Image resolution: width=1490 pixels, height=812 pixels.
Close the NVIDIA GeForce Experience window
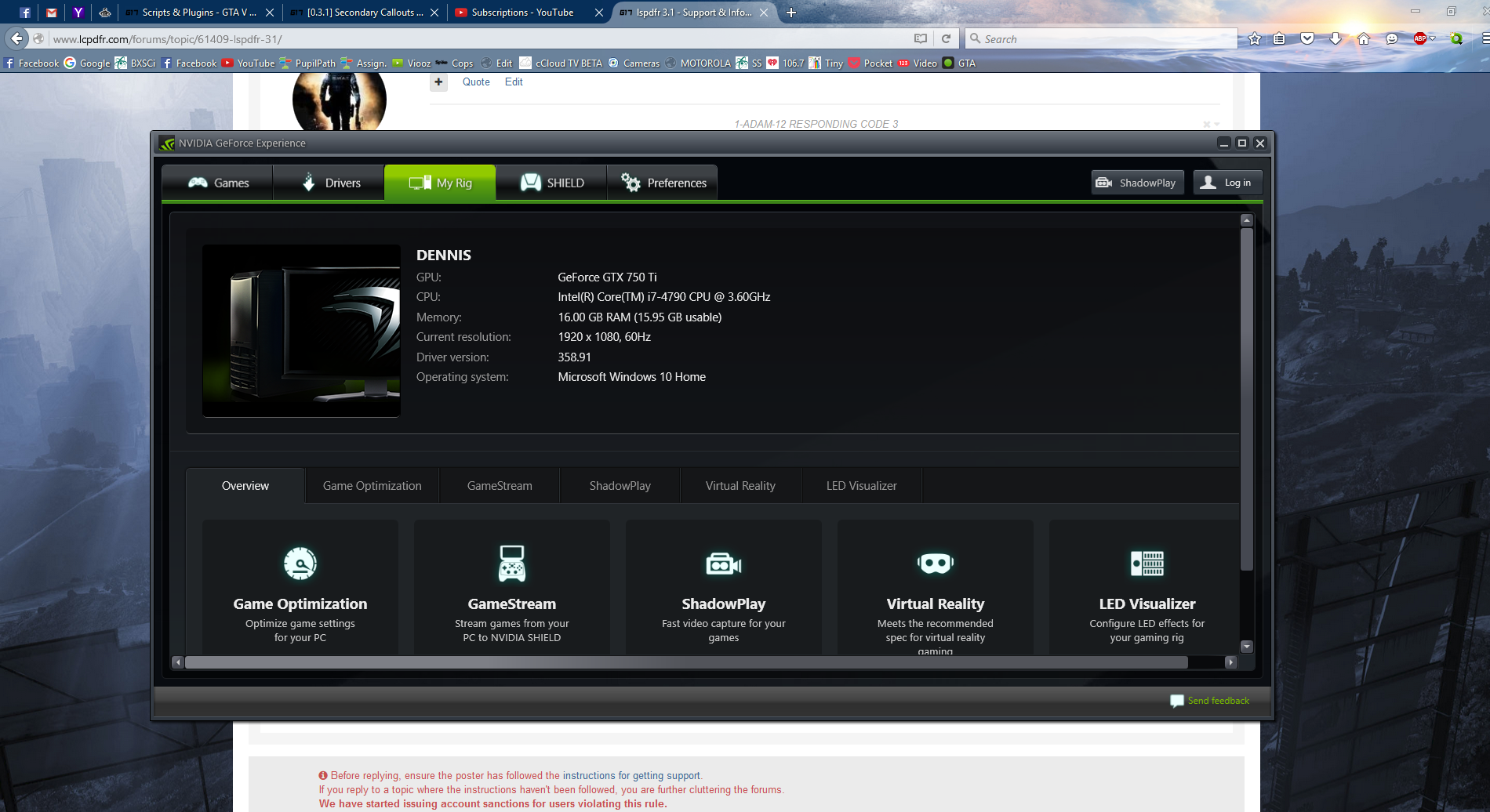[x=1260, y=143]
